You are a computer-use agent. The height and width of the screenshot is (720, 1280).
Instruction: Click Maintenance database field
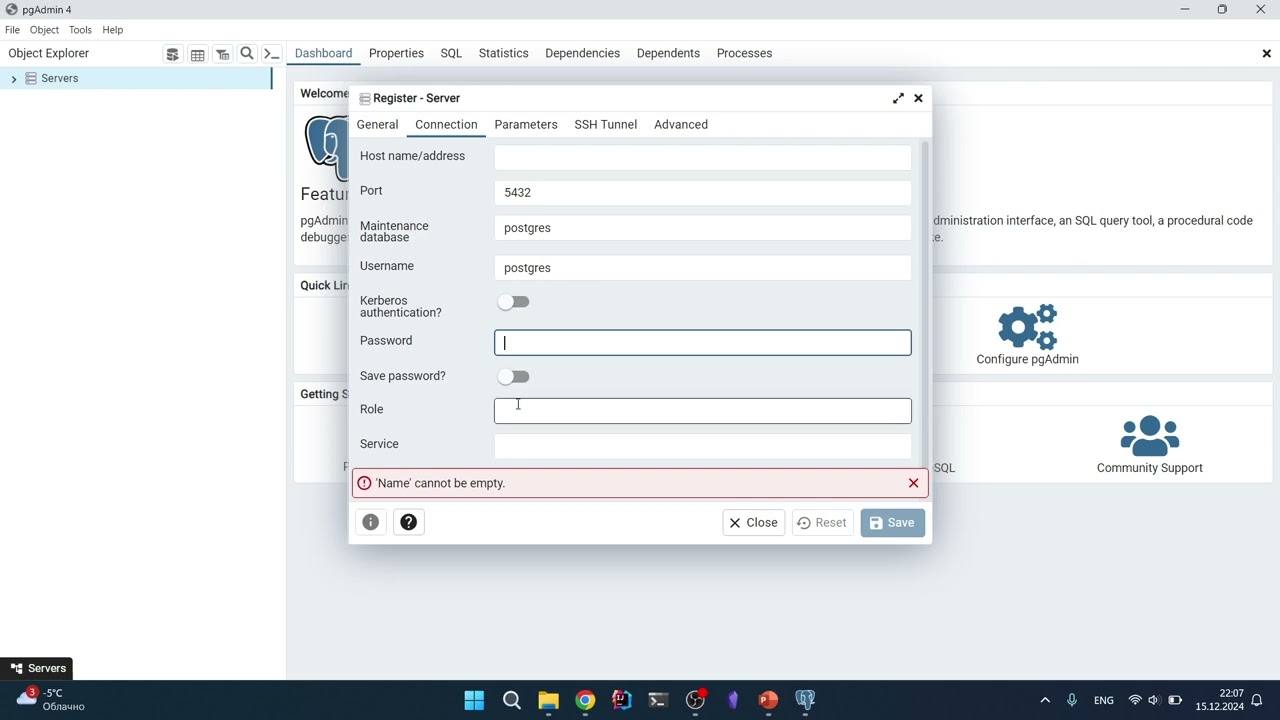pyautogui.click(x=703, y=228)
